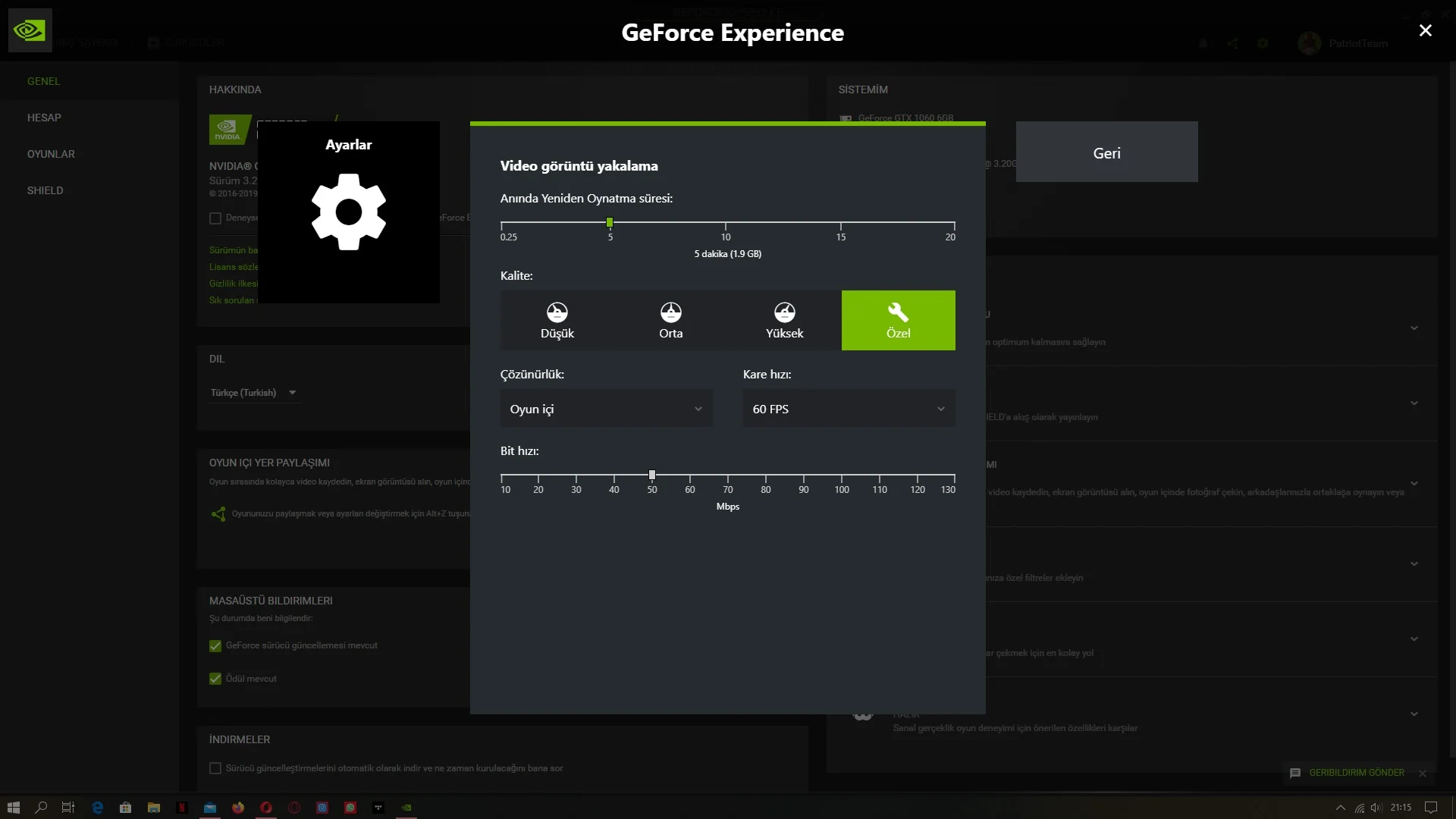
Task: Open the Türkçe (Turkish) language dropdown
Action: pos(253,392)
